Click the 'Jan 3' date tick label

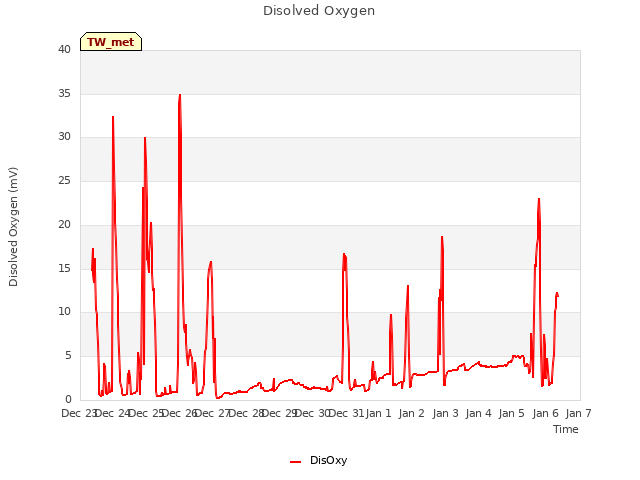tap(445, 413)
